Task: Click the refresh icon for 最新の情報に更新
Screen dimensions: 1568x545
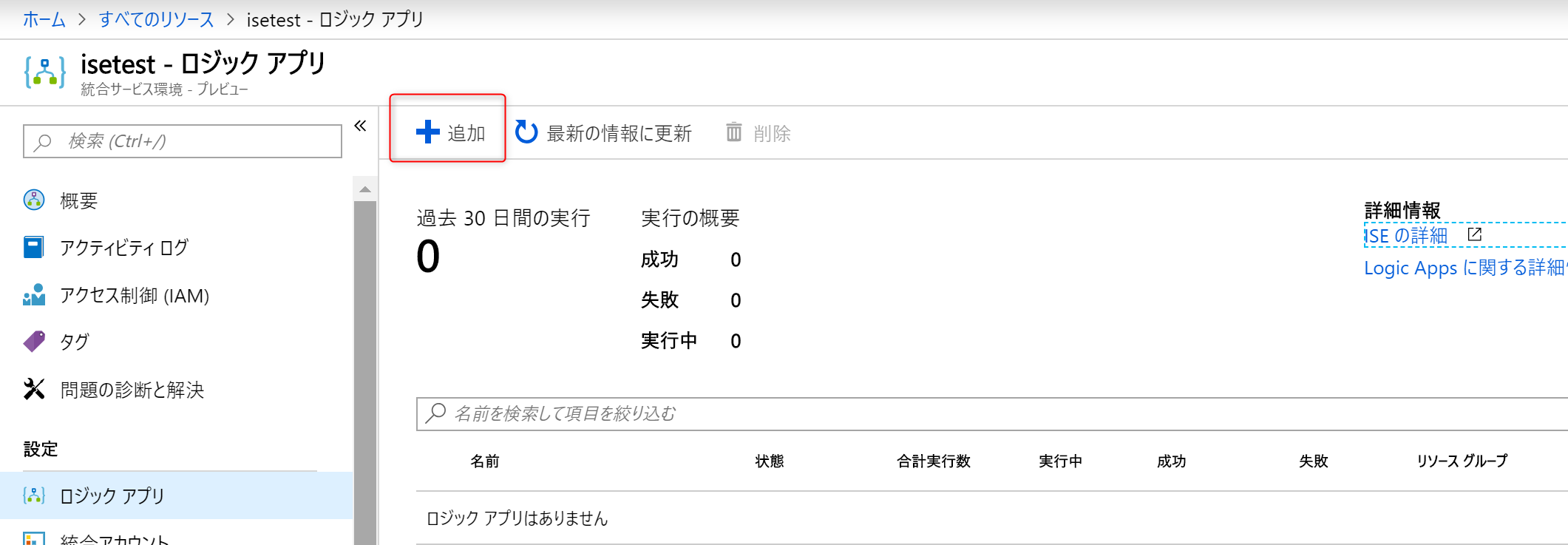Action: pos(526,132)
